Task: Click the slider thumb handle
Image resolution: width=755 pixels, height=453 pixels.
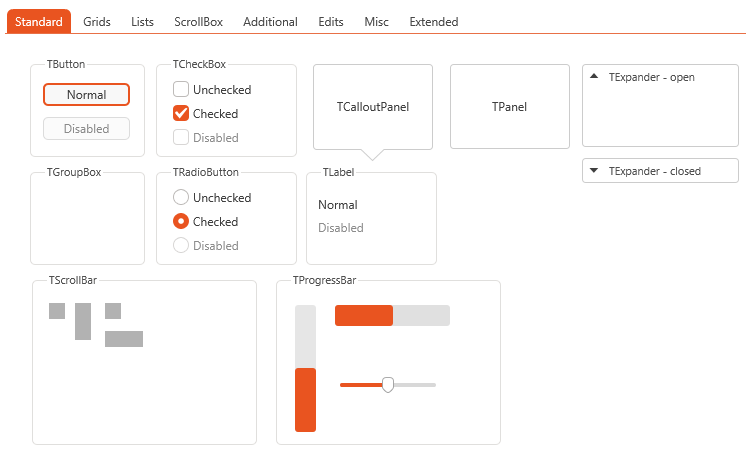Action: [x=388, y=385]
